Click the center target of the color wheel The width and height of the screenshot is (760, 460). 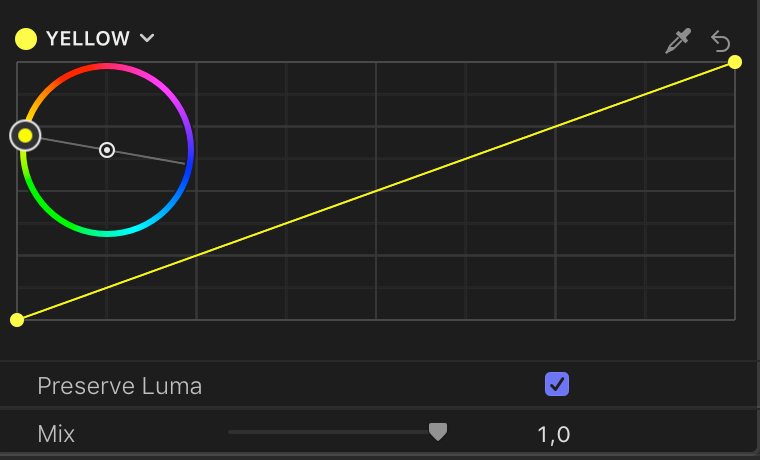(x=107, y=150)
